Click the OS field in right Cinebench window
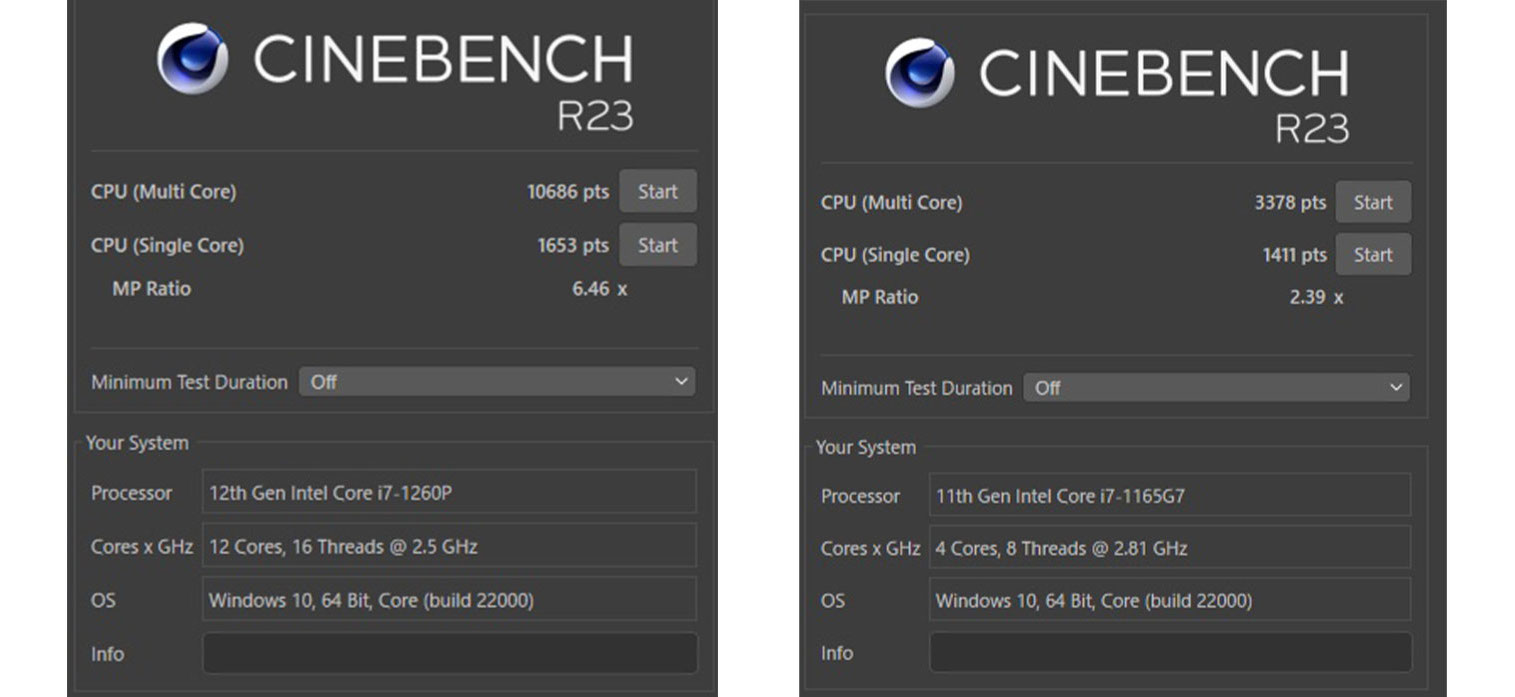 [1170, 600]
